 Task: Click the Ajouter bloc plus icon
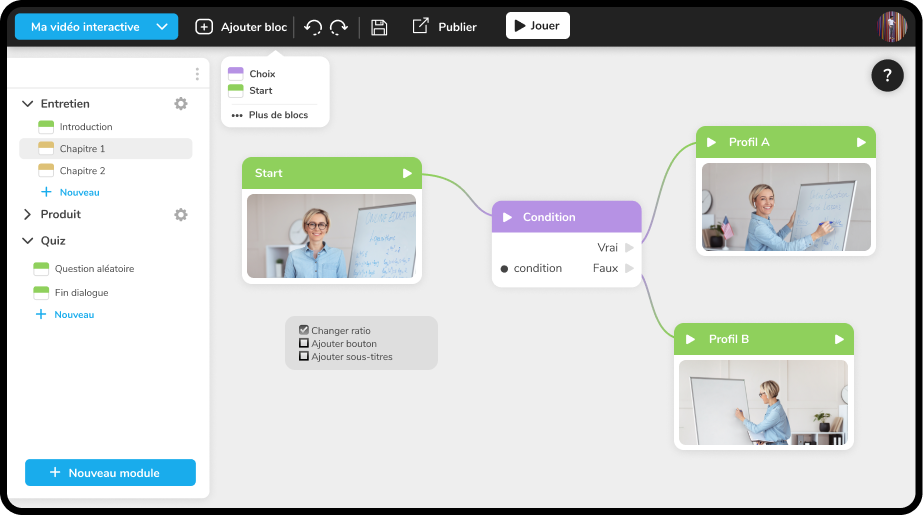point(204,26)
